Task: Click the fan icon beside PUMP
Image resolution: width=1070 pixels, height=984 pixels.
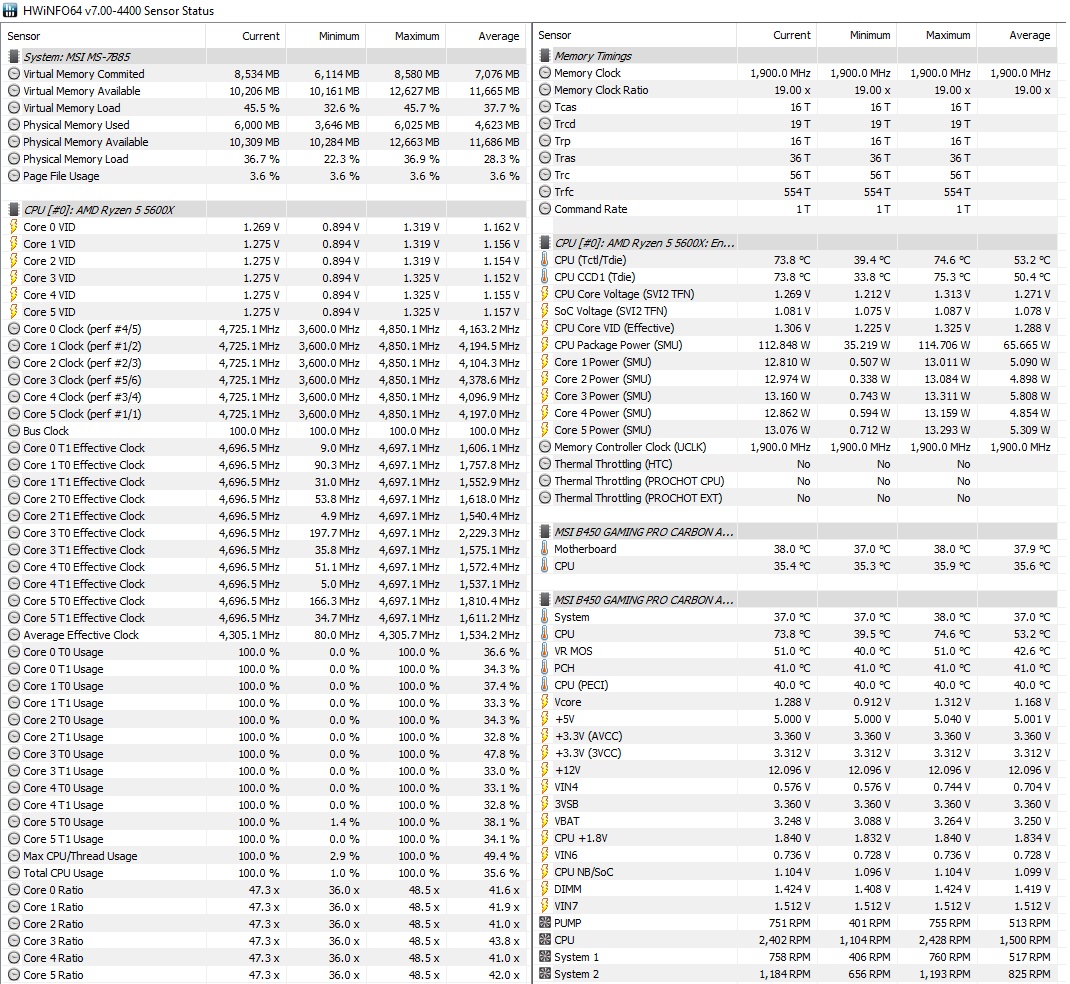Action: pyautogui.click(x=545, y=923)
